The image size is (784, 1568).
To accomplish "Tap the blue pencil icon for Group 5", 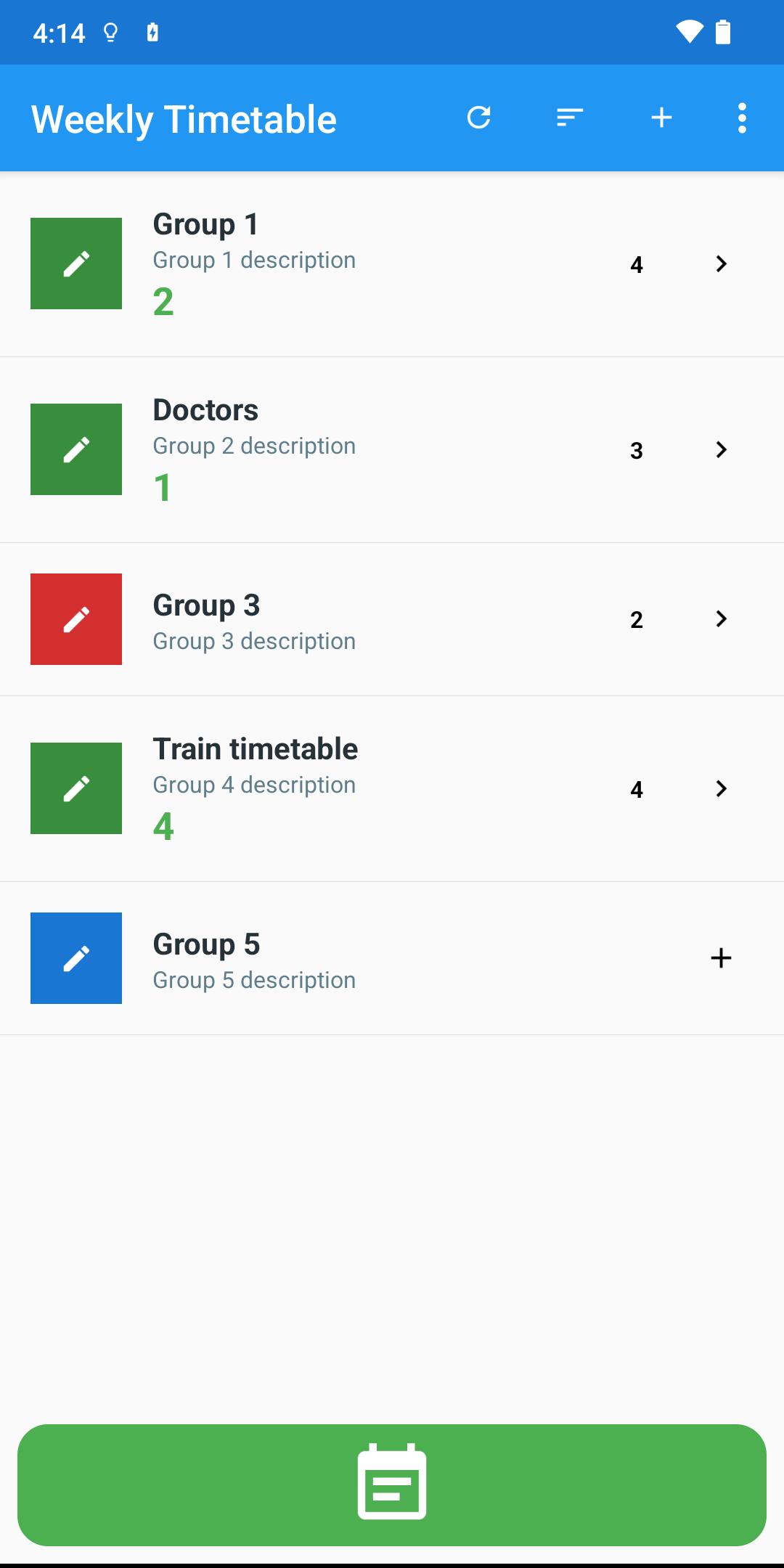I will pyautogui.click(x=76, y=958).
